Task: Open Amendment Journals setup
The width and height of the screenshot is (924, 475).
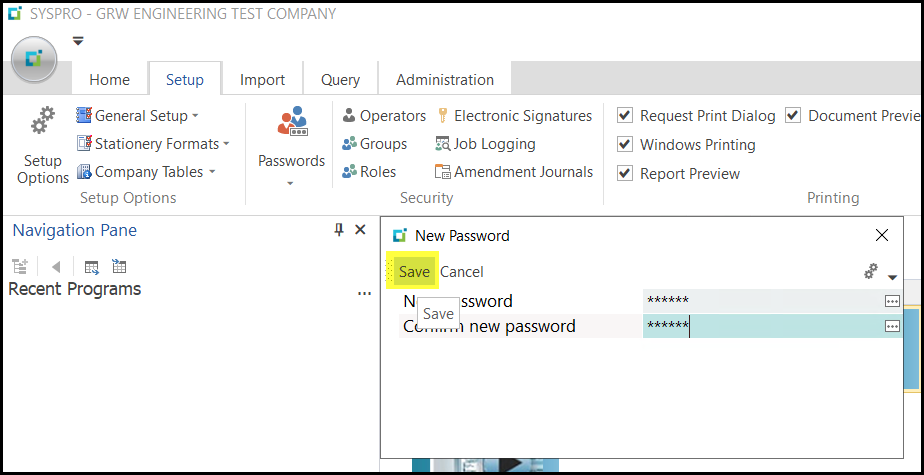Action: tap(514, 172)
